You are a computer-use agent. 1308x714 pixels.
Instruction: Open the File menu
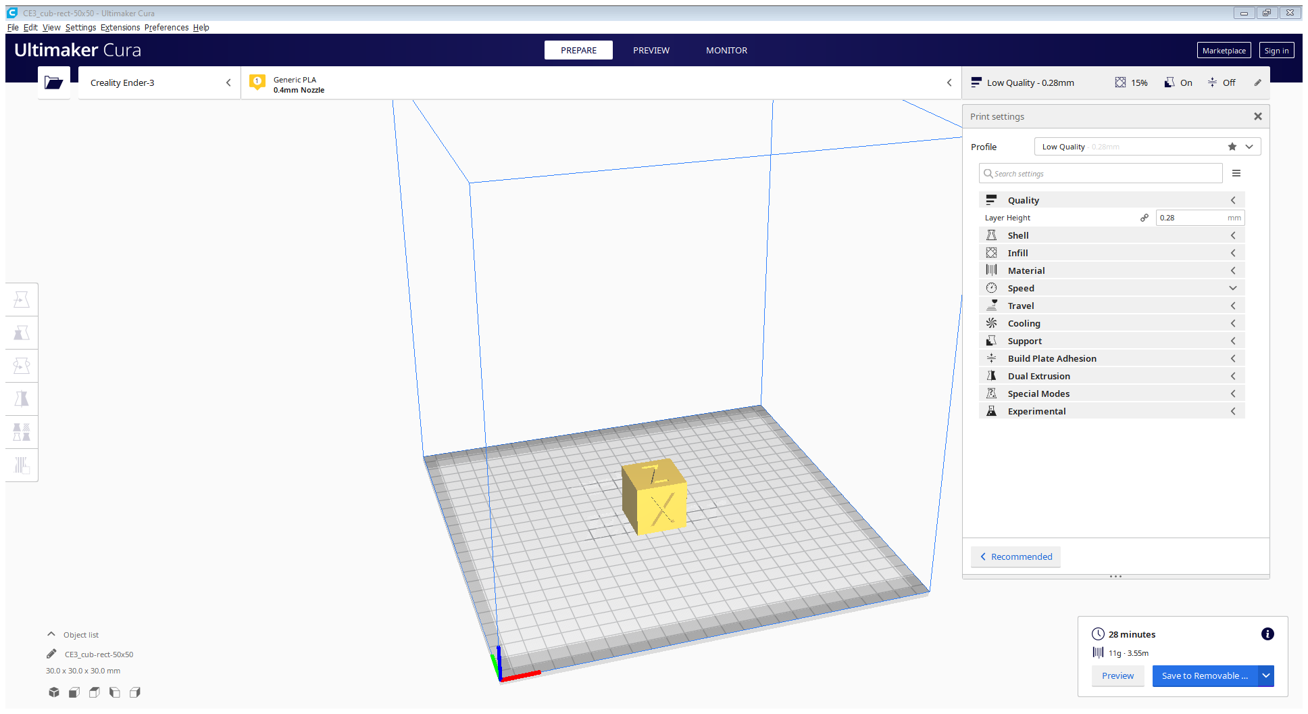tap(13, 28)
